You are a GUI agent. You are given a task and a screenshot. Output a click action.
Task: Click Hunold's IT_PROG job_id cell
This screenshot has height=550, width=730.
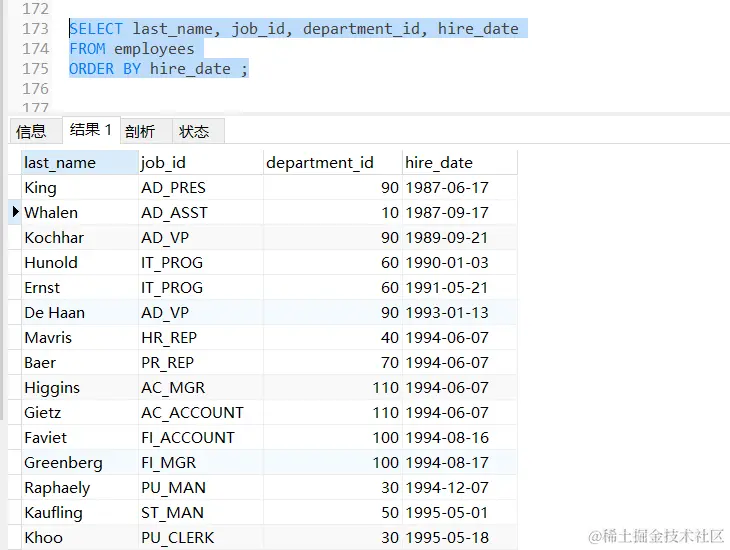point(201,263)
